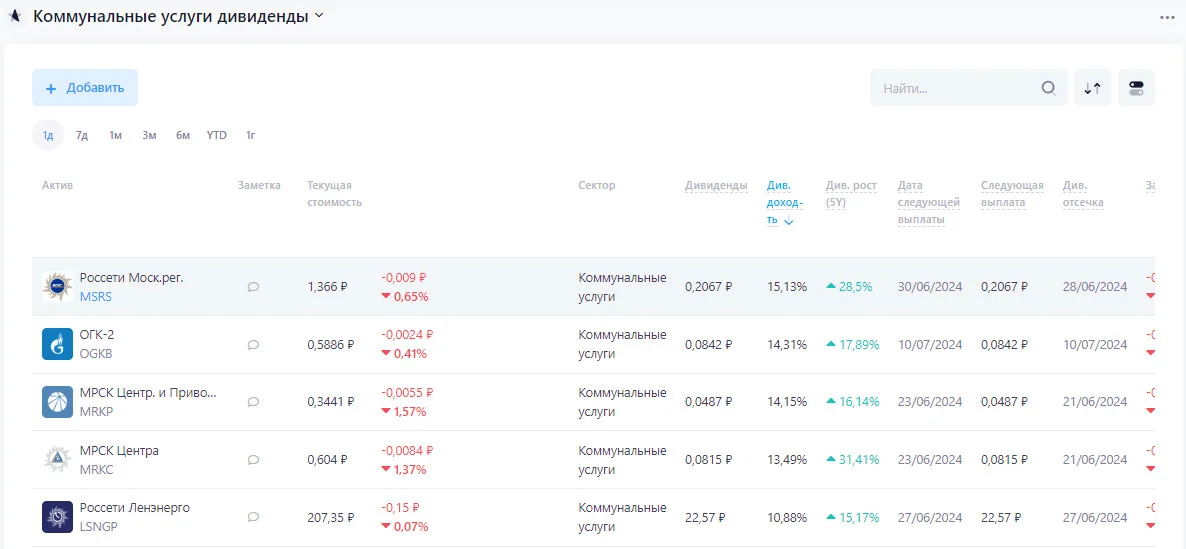Click the 30/06/2024 next payment date
Viewport: 1186px width, 549px height.
pos(930,287)
